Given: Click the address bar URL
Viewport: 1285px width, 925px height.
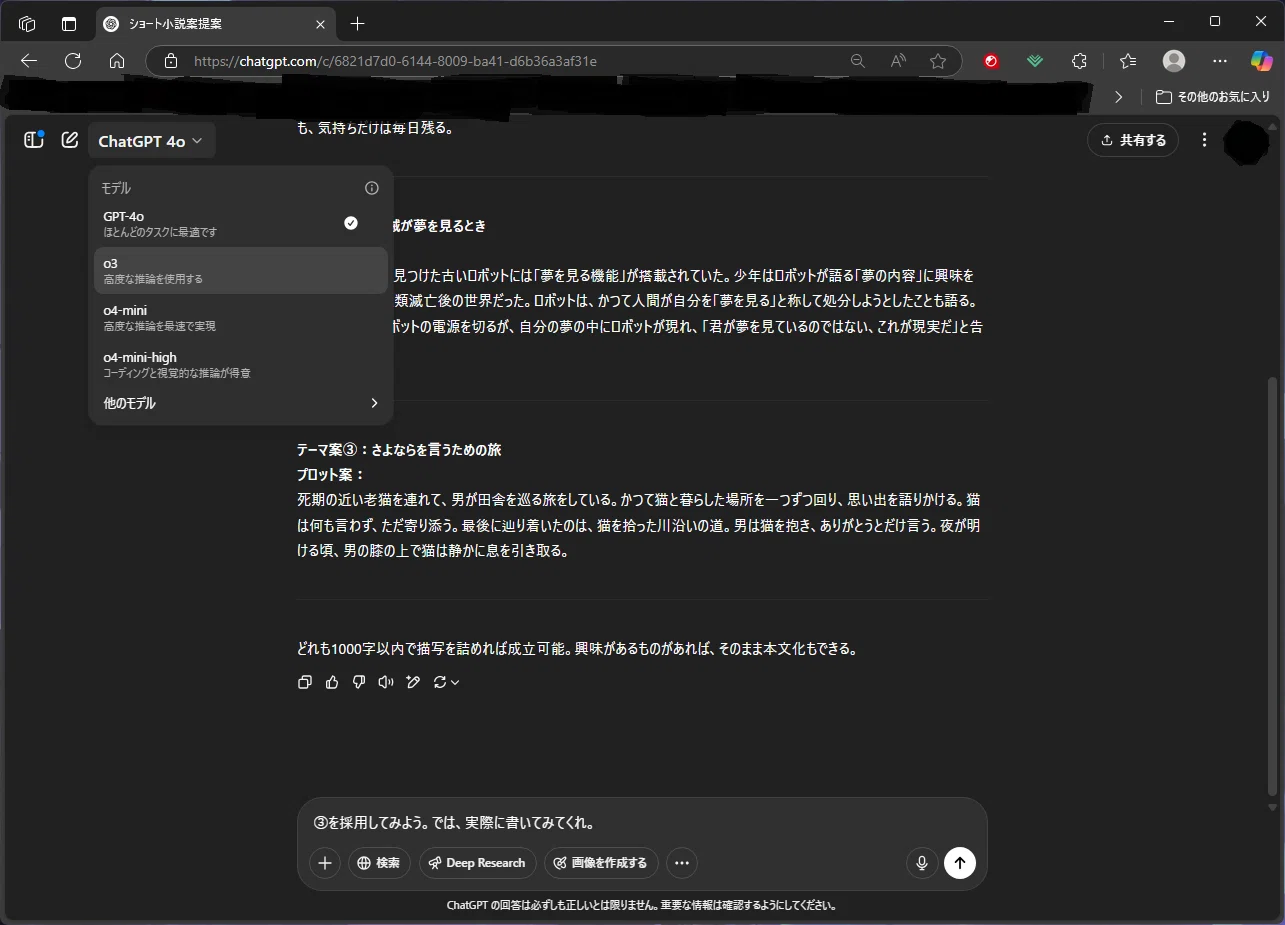Looking at the screenshot, I should (395, 61).
